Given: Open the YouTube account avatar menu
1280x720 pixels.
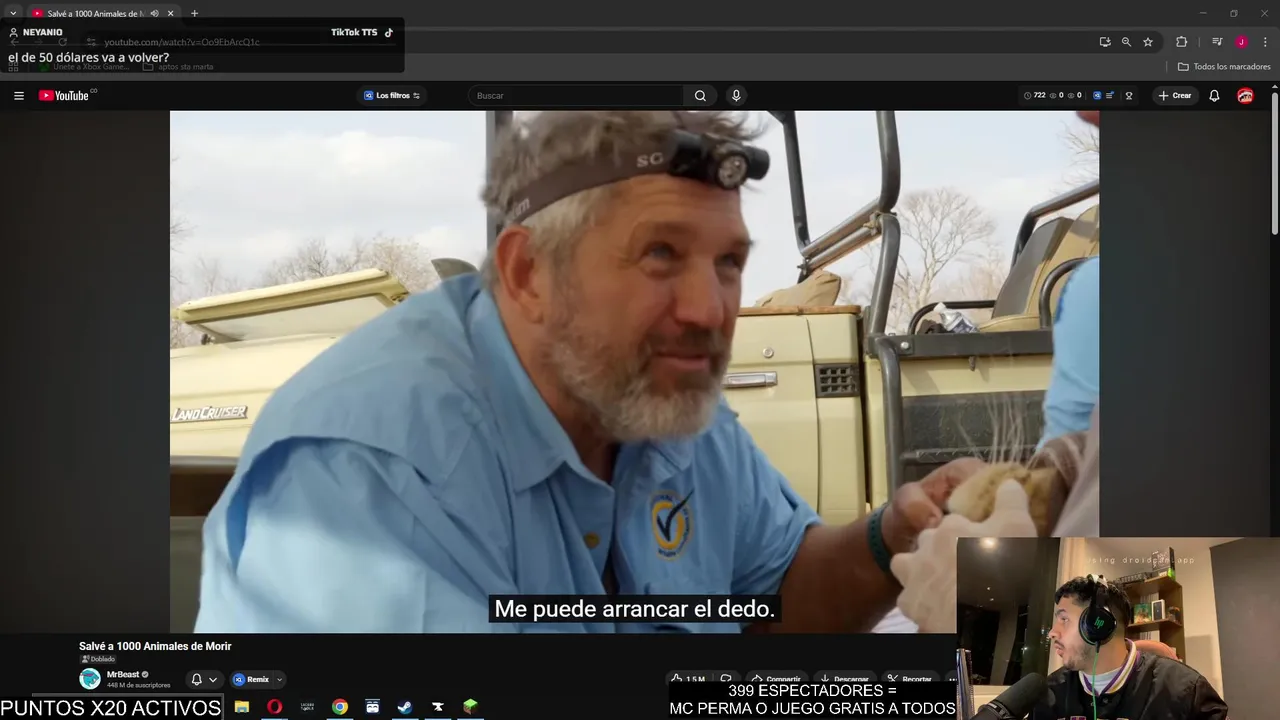Looking at the screenshot, I should [x=1245, y=96].
